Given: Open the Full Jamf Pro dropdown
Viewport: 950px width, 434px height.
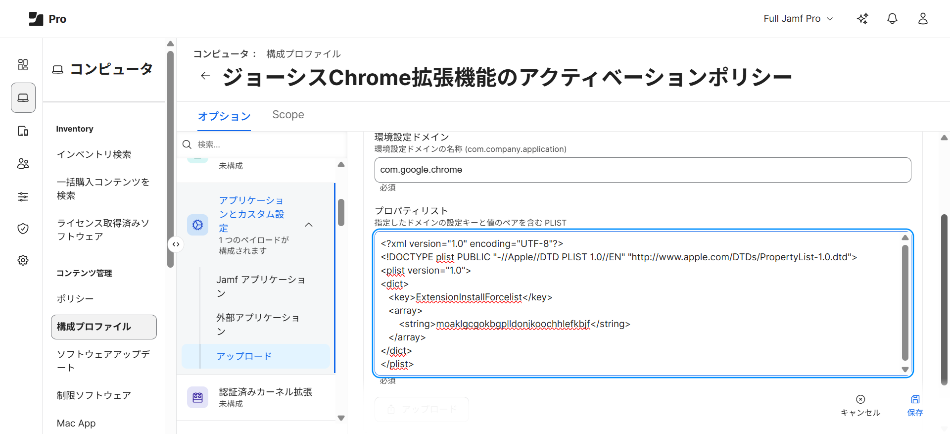Looking at the screenshot, I should tap(798, 19).
